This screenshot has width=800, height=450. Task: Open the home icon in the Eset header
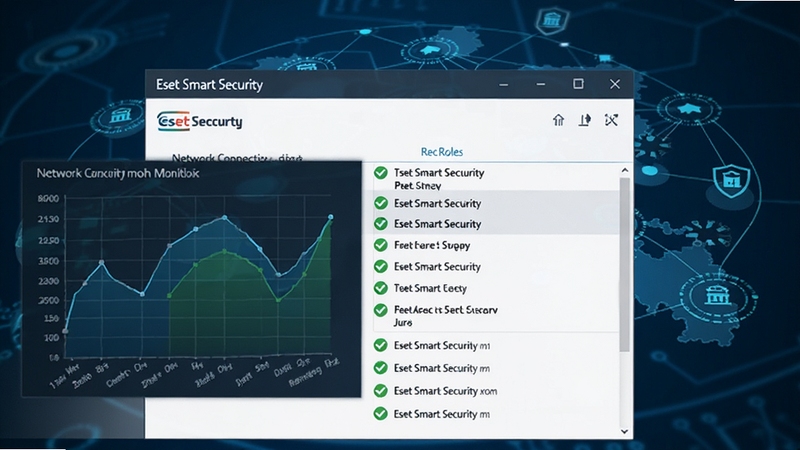click(559, 120)
